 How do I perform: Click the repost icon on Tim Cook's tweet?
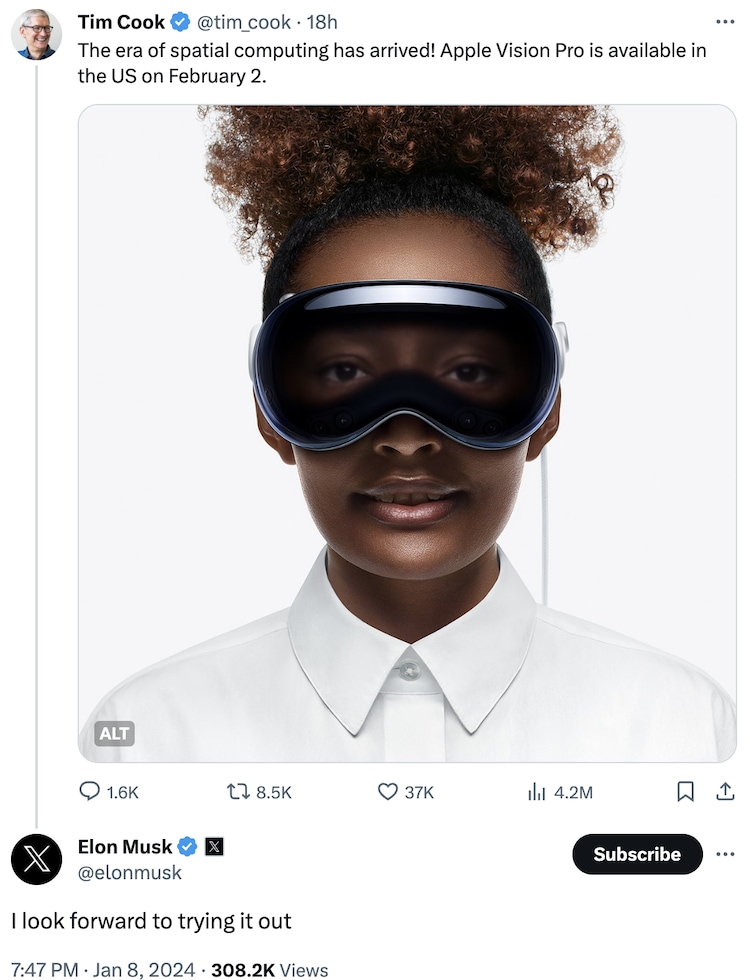tap(238, 791)
